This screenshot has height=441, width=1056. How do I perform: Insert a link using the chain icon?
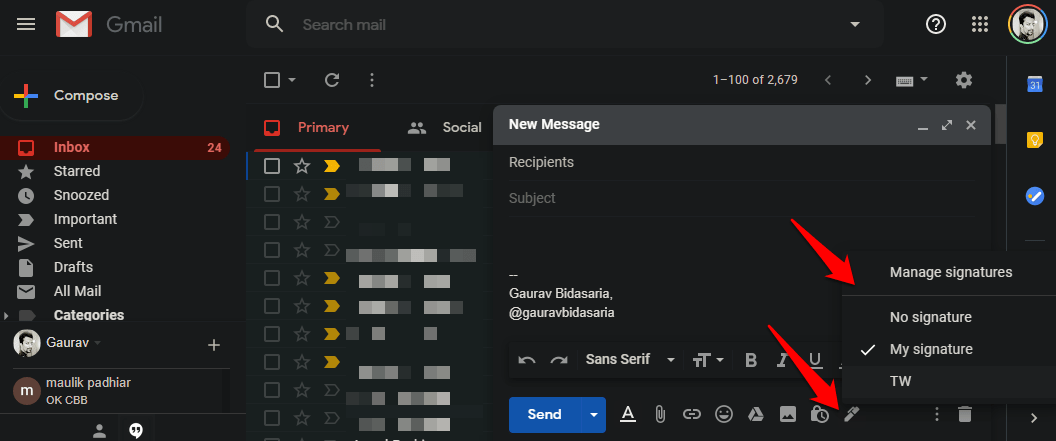click(x=691, y=414)
